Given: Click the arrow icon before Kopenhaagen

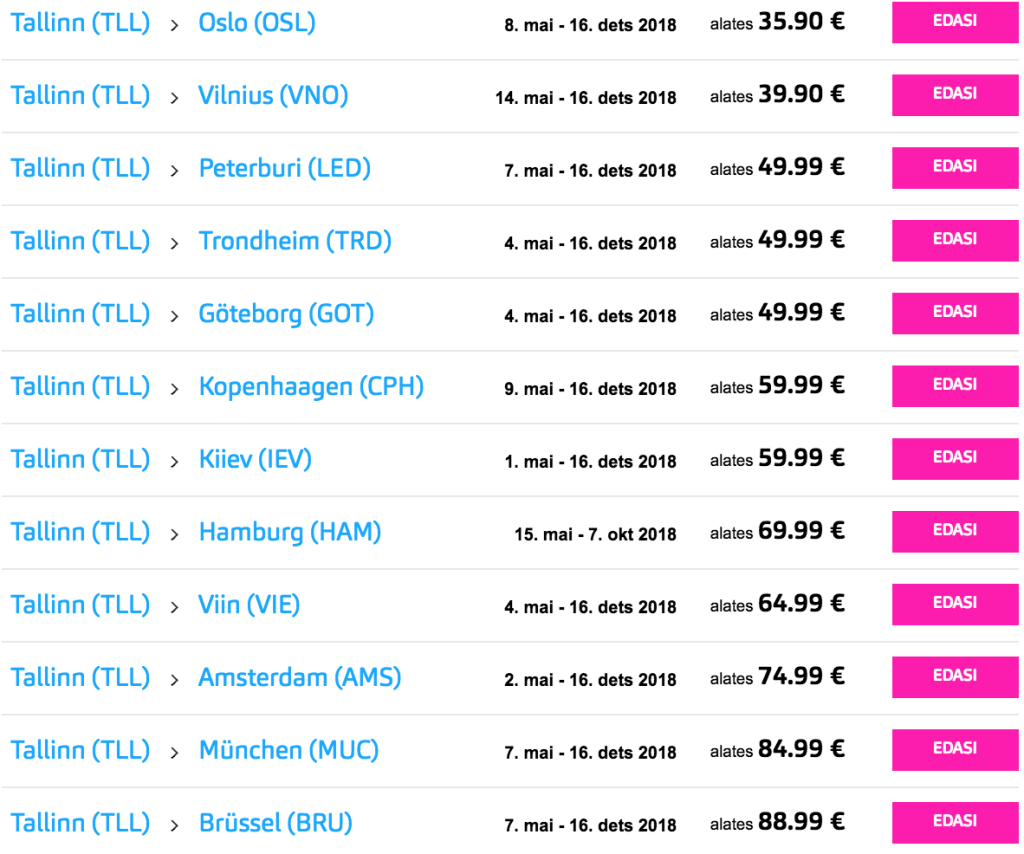Looking at the screenshot, I should pyautogui.click(x=175, y=388).
